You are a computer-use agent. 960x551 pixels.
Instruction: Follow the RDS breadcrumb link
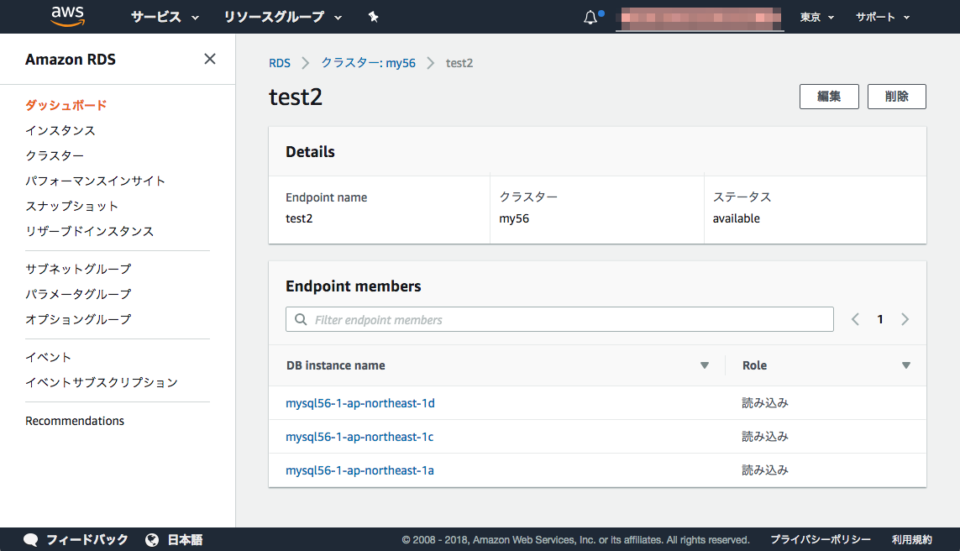tap(280, 63)
